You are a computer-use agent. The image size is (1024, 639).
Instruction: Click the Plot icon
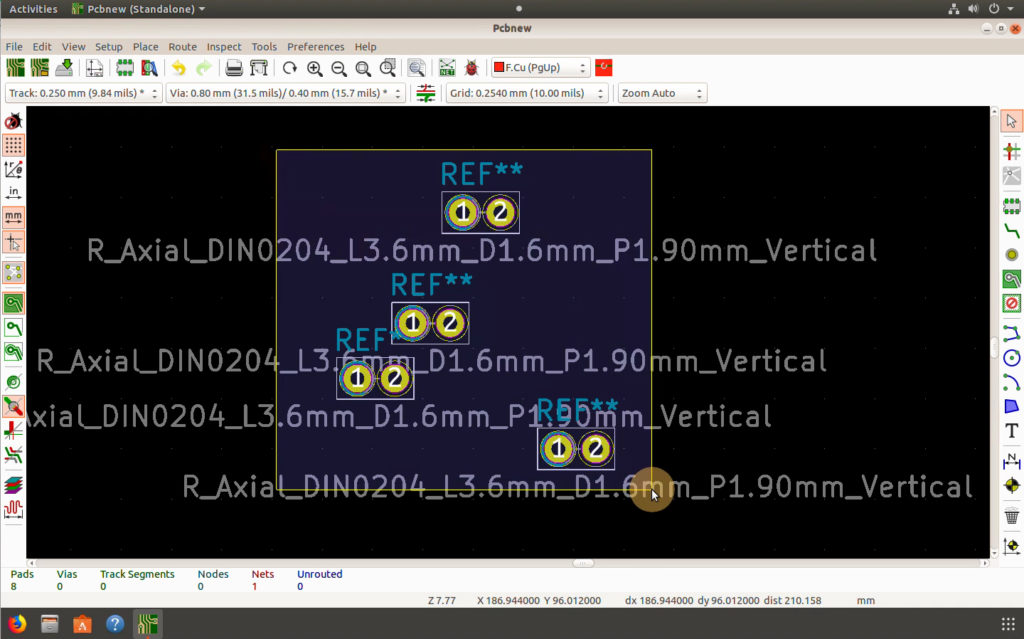(x=259, y=68)
